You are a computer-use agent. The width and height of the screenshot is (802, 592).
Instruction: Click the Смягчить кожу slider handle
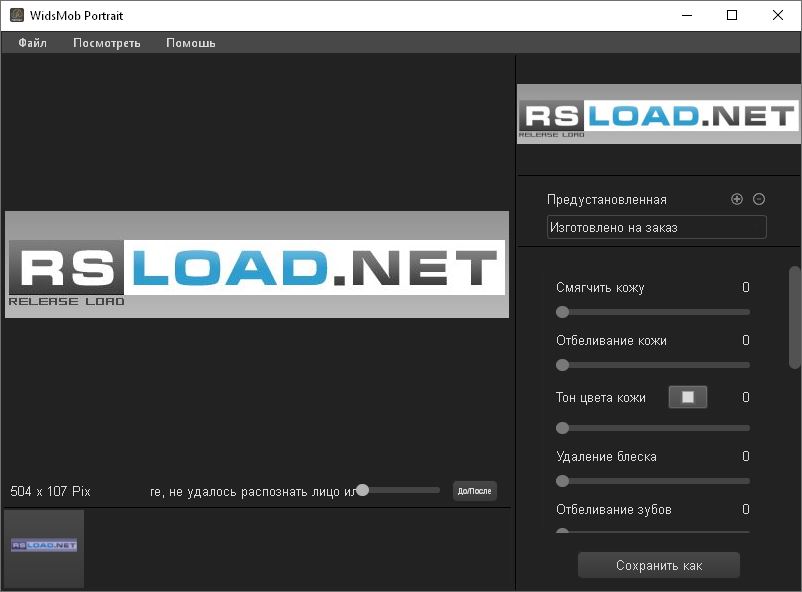tap(562, 312)
